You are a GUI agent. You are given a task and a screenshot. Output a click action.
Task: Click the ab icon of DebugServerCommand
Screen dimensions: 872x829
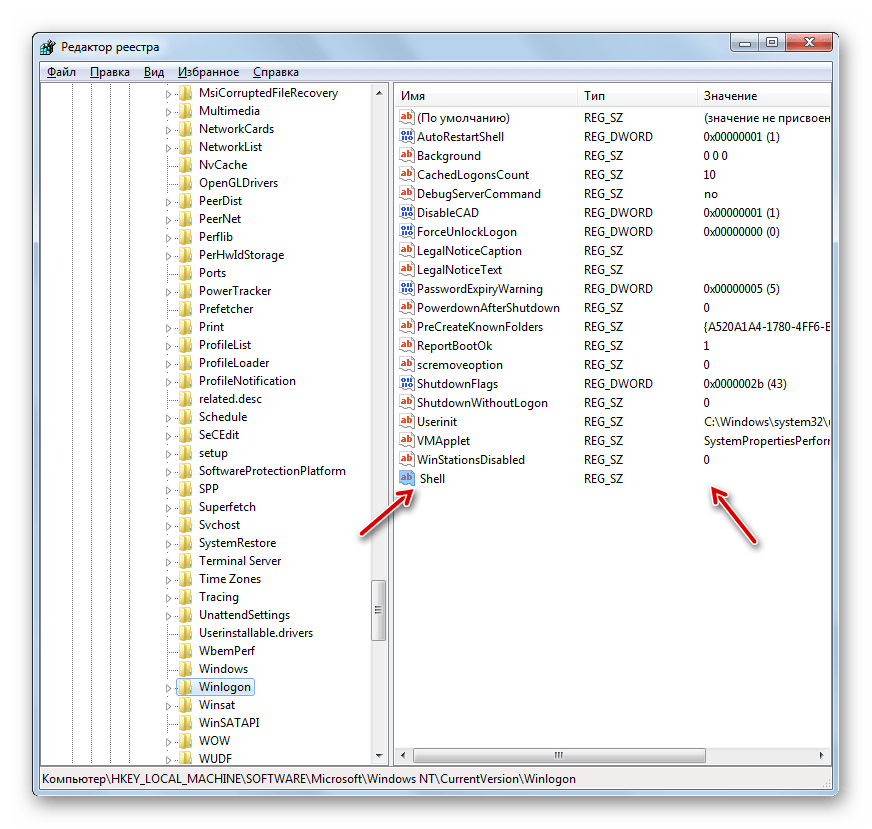coord(407,193)
